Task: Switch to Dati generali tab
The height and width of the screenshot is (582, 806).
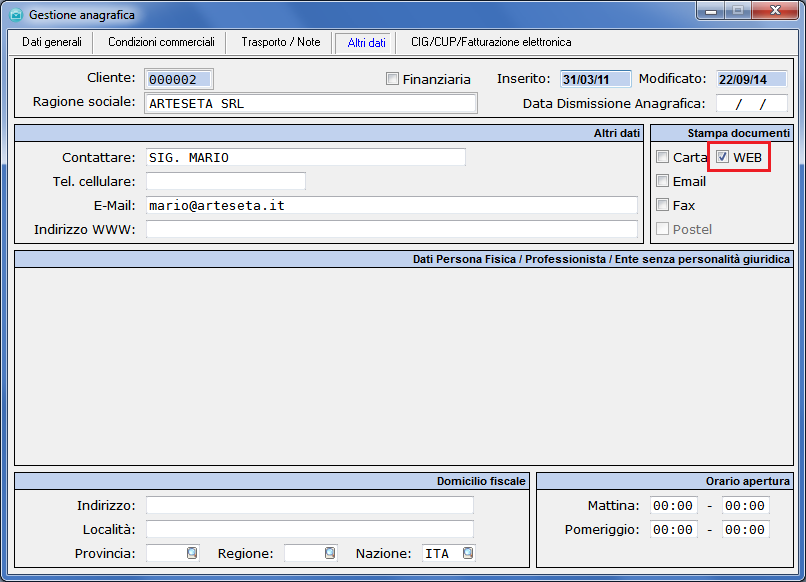Action: (x=52, y=42)
